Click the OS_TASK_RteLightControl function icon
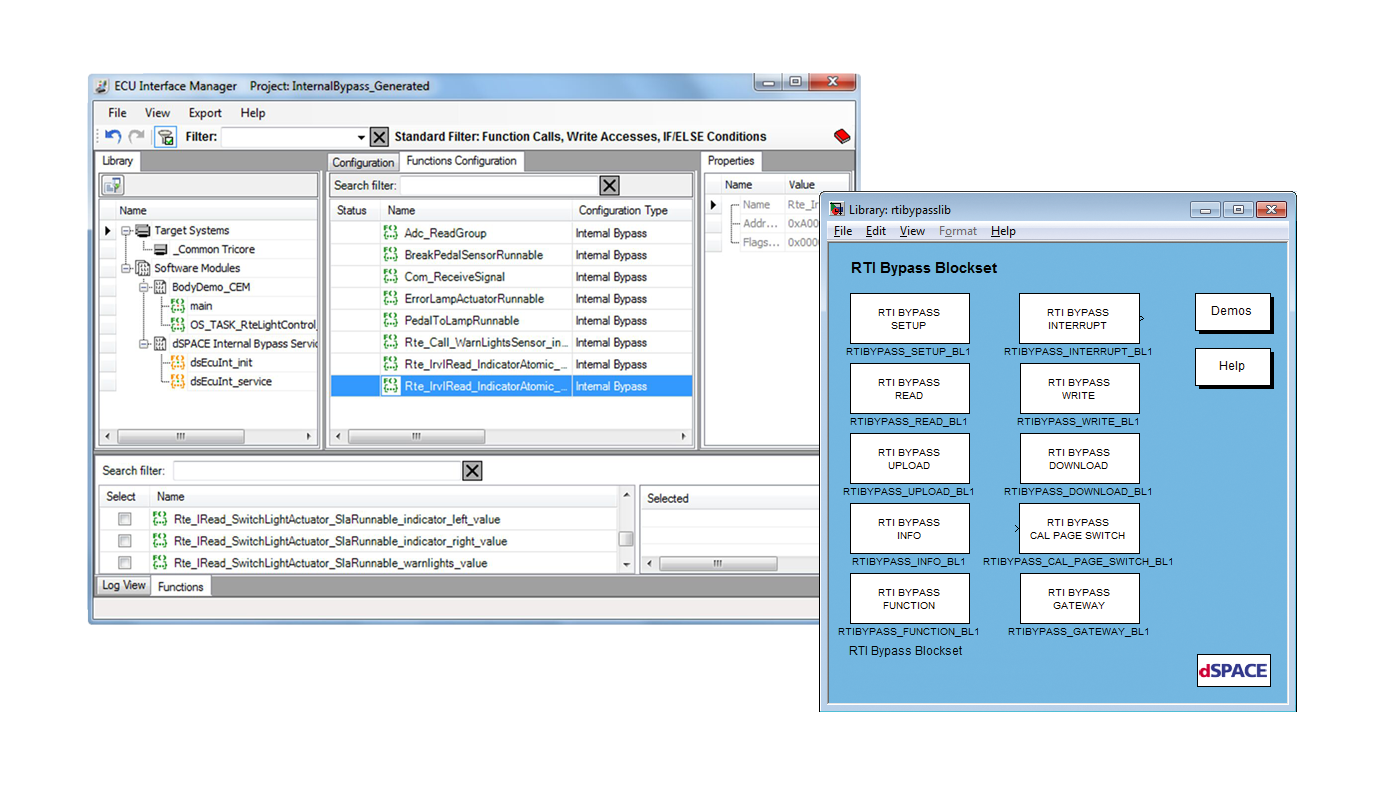This screenshot has height=788, width=1400. point(178,324)
